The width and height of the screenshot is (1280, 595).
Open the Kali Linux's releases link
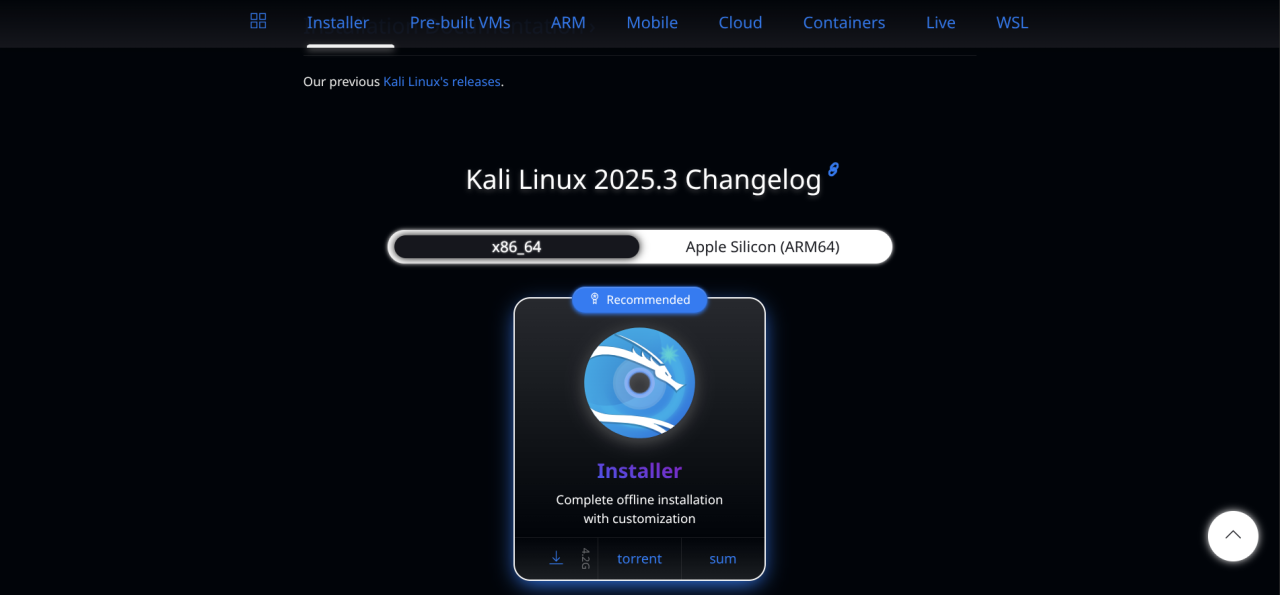point(441,81)
